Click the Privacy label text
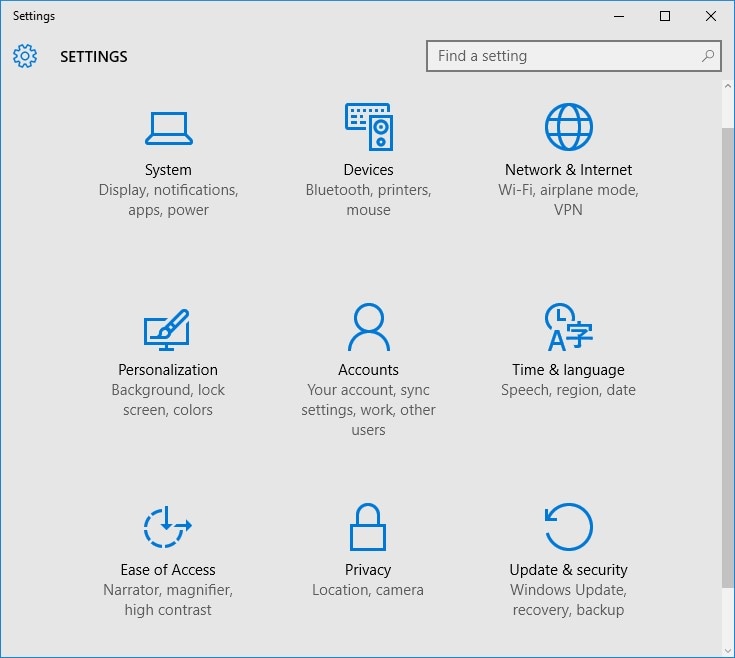735x658 pixels. coord(368,570)
